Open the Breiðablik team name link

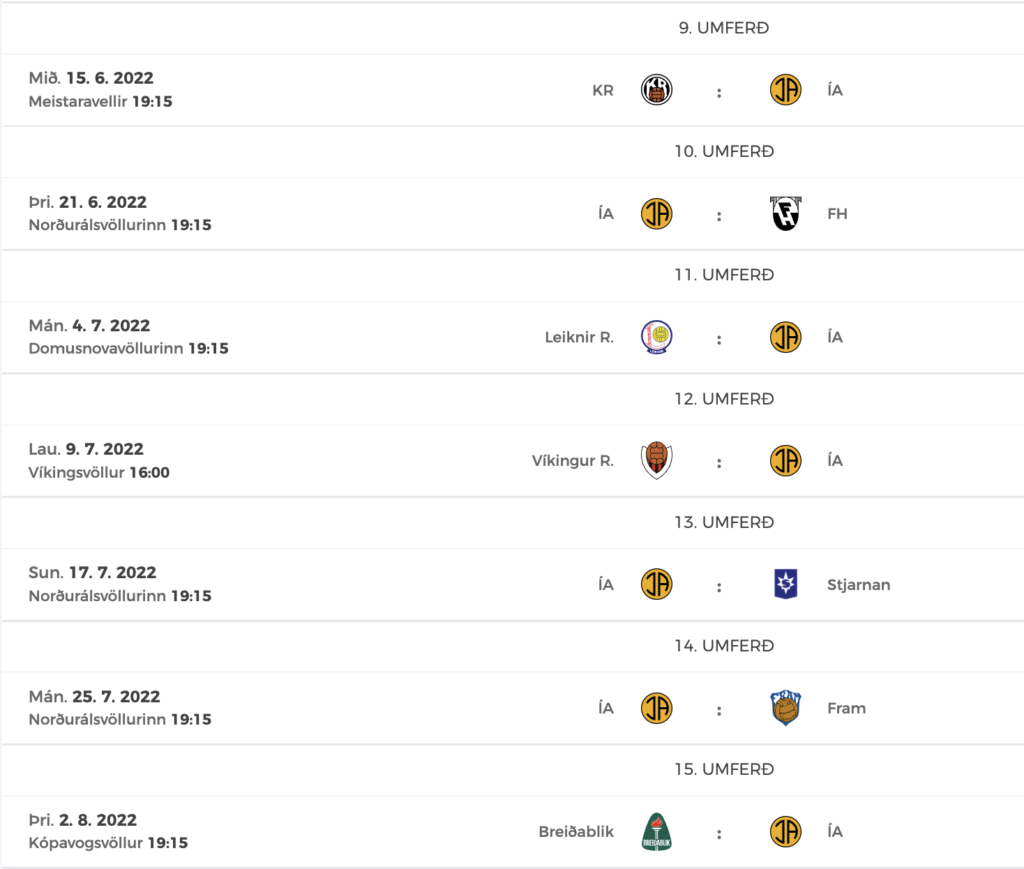click(x=576, y=832)
